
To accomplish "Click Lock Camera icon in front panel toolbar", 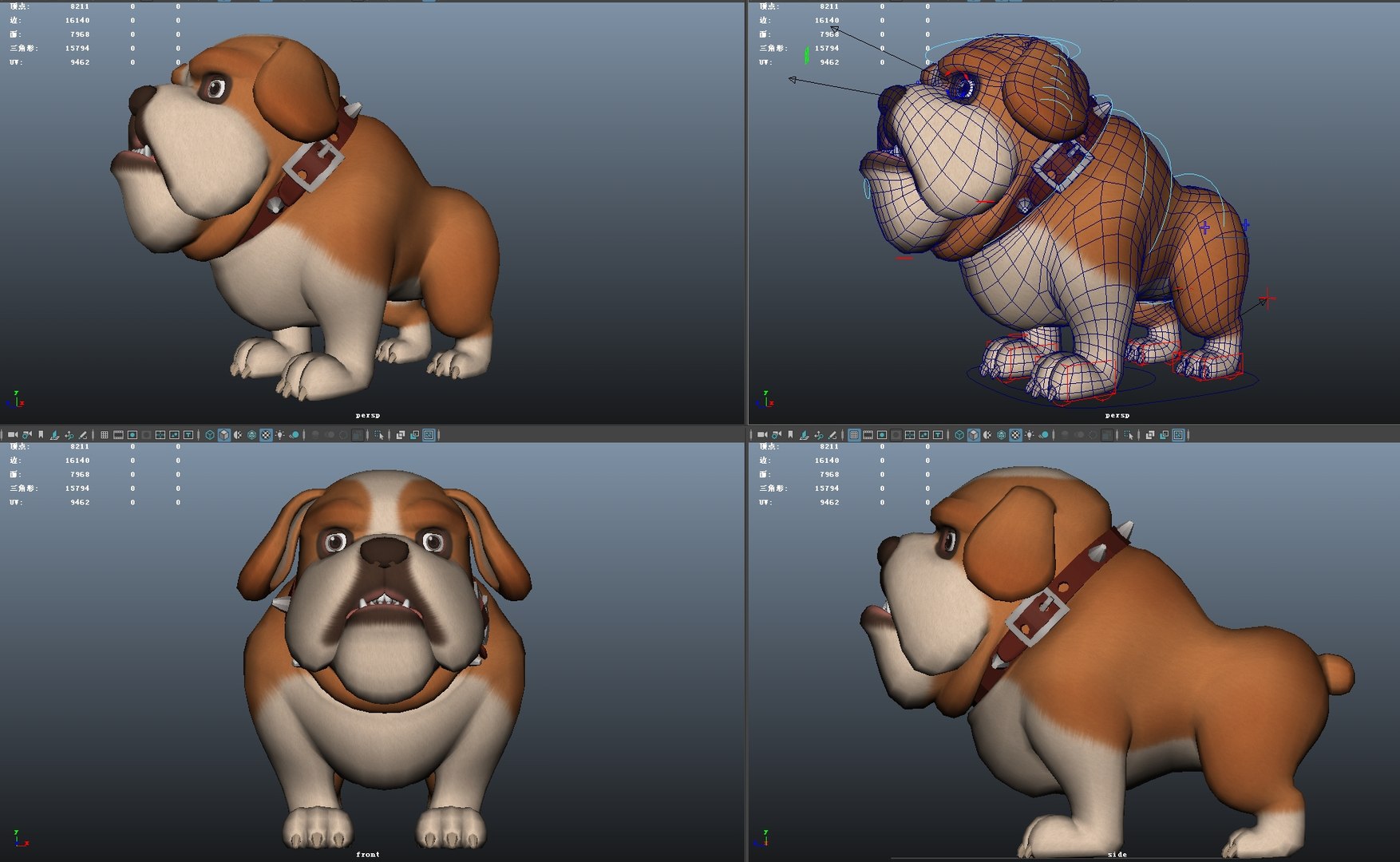I will click(x=27, y=435).
